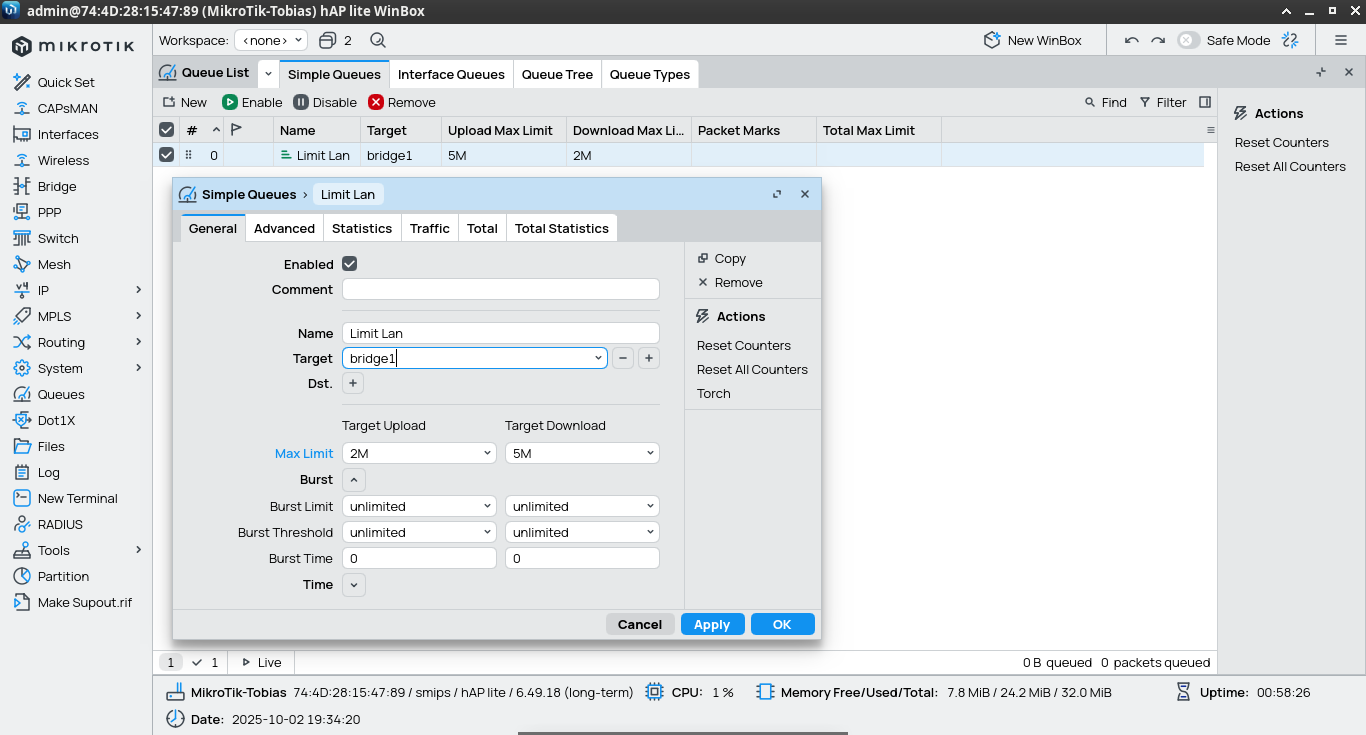This screenshot has height=735, width=1366.
Task: Click the Torch action in the dialog
Action: pos(713,393)
